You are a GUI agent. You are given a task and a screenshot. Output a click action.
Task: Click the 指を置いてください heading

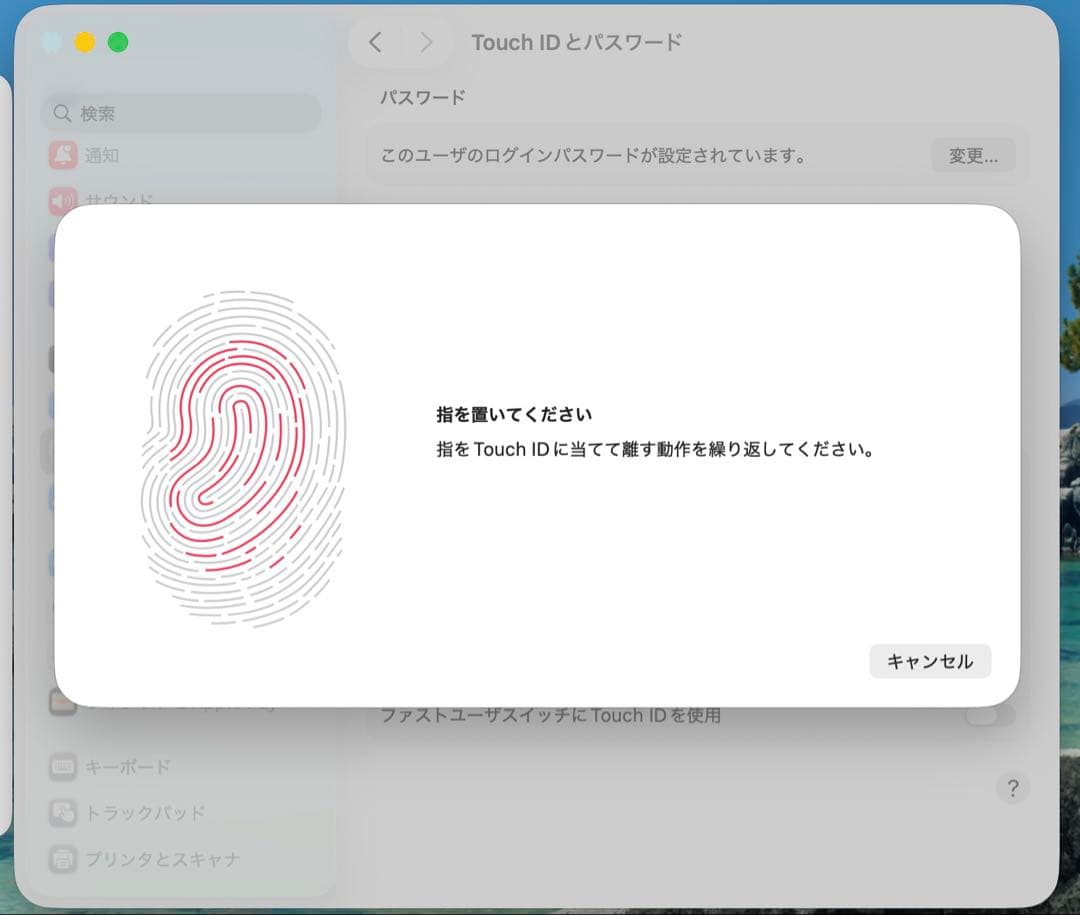[x=514, y=414]
